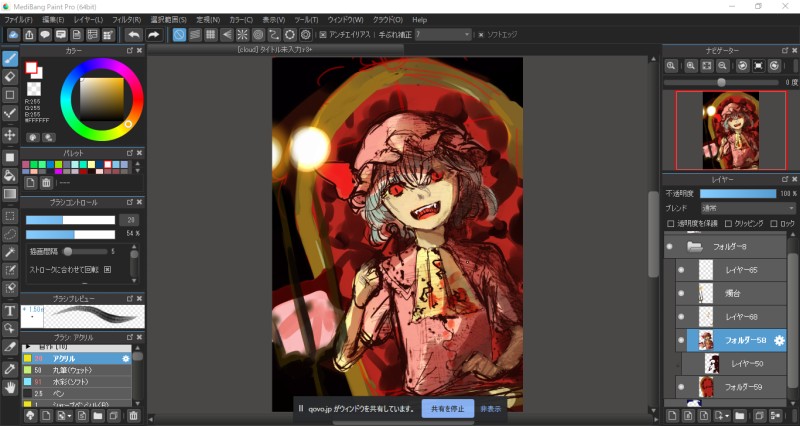Click the Redo arrow
Image resolution: width=800 pixels, height=426 pixels.
point(153,35)
